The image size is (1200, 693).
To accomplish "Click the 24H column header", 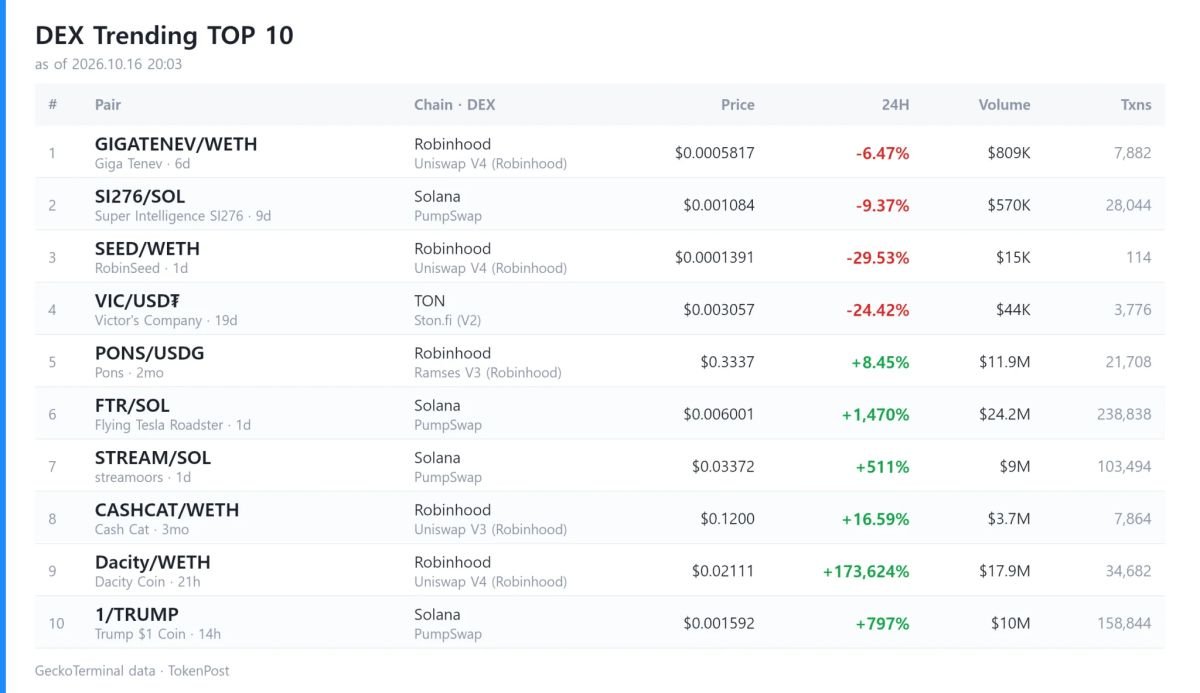I will coord(894,104).
